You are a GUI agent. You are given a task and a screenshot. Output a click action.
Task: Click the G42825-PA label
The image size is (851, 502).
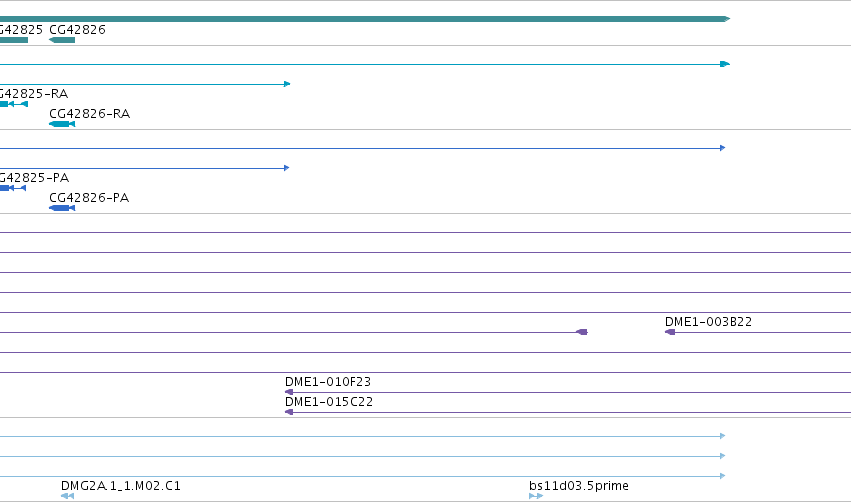pos(35,178)
